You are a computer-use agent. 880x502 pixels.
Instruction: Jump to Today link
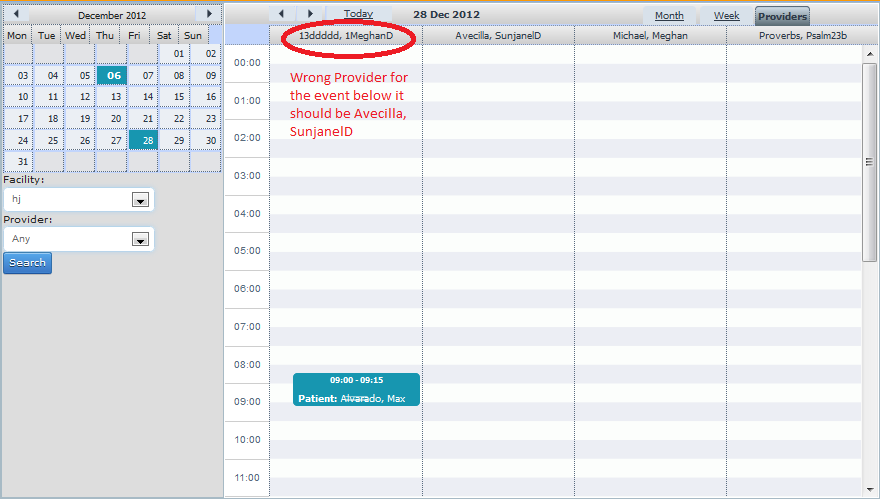[358, 14]
